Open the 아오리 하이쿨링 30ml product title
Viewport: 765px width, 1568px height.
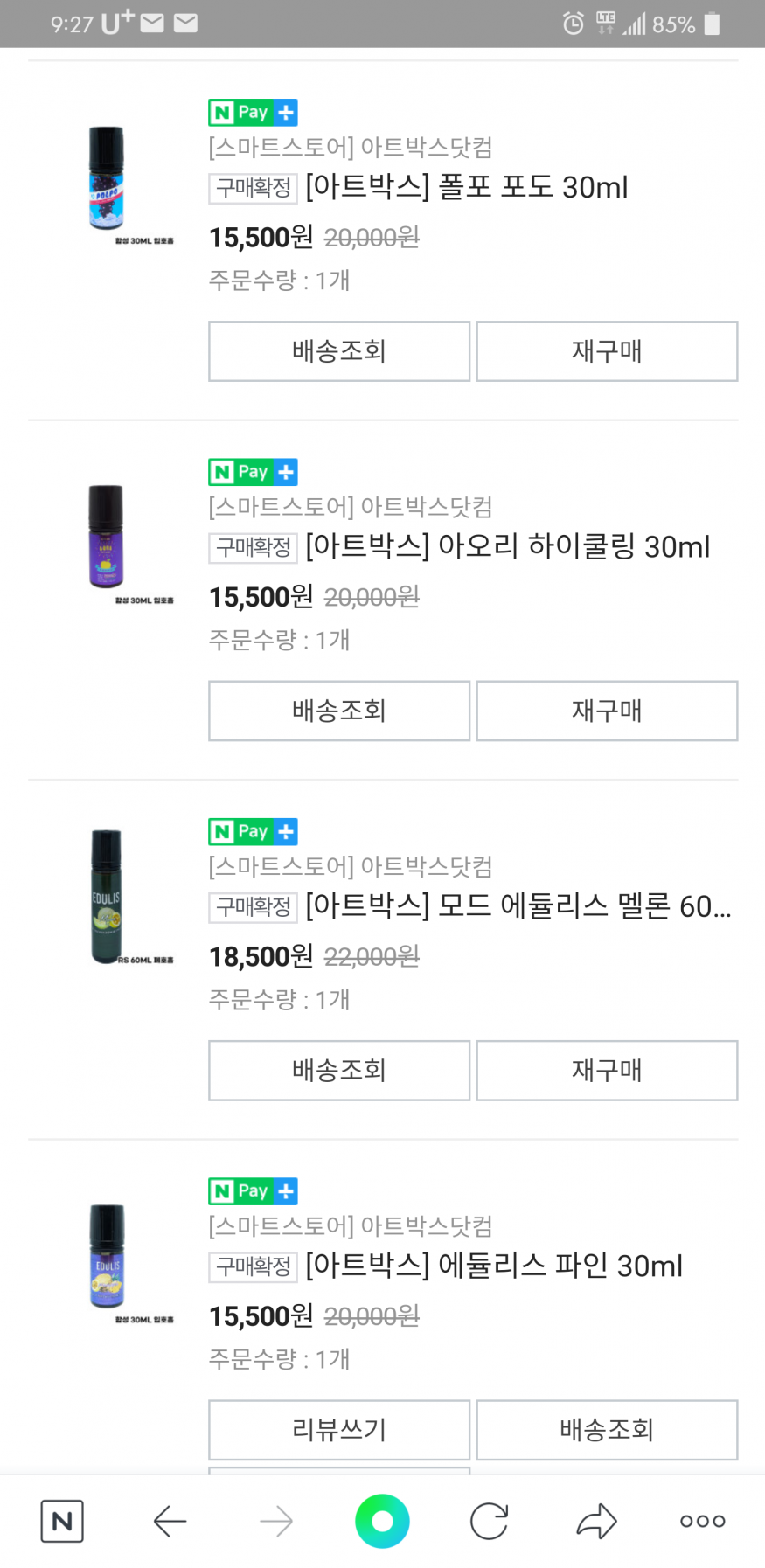(507, 547)
